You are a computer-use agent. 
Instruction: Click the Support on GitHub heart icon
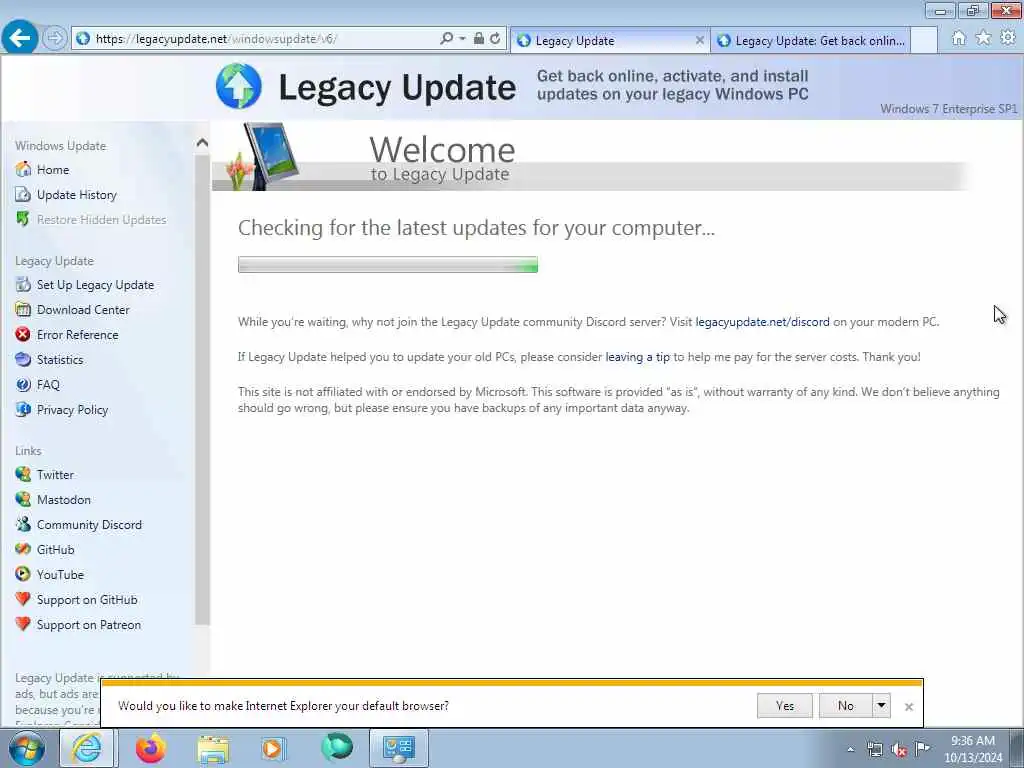(x=23, y=600)
